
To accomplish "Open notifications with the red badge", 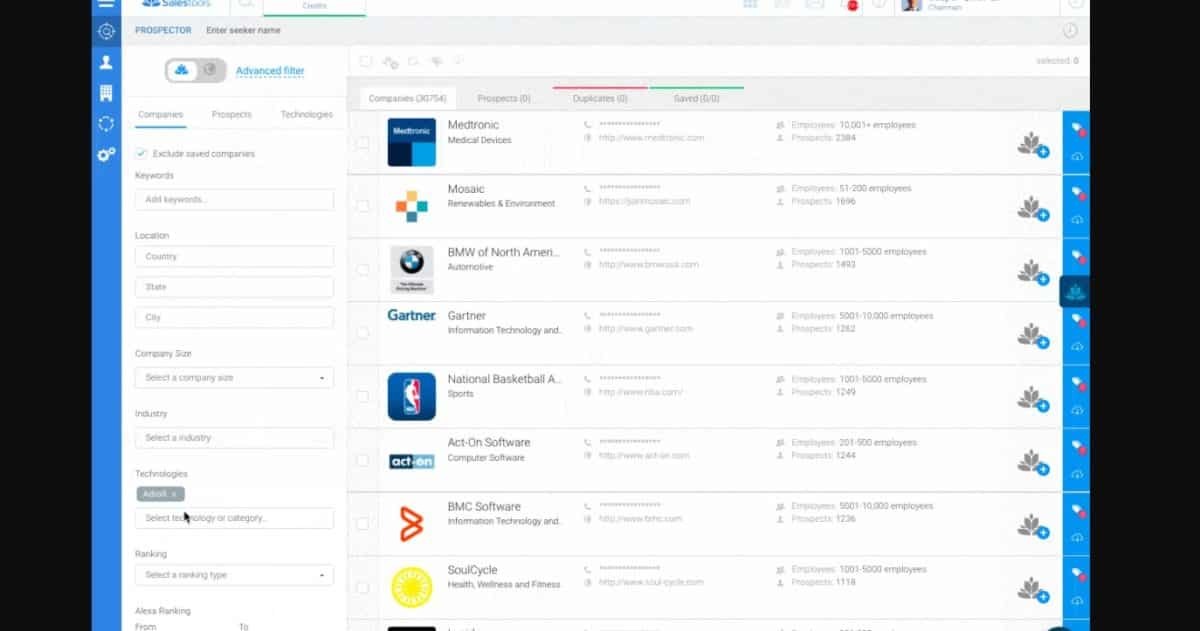I will pos(853,5).
